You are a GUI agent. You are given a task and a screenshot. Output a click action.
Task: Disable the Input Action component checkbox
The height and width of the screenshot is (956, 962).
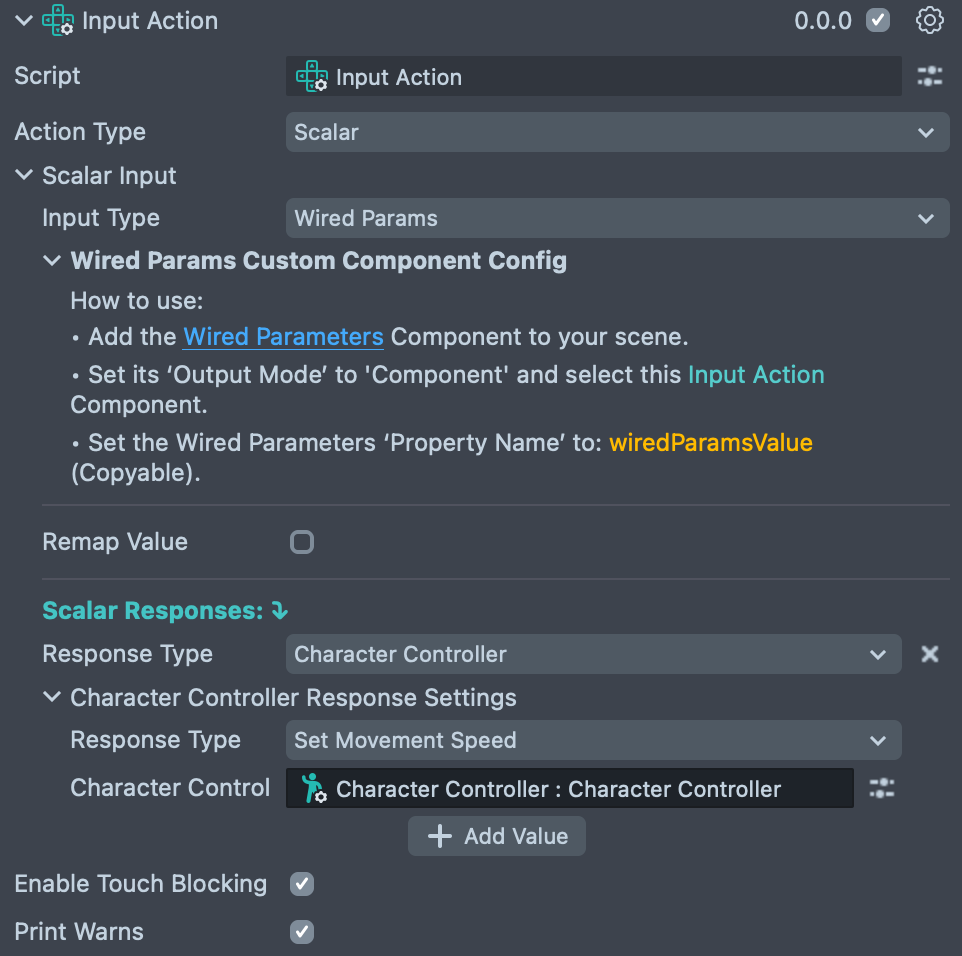tap(878, 21)
